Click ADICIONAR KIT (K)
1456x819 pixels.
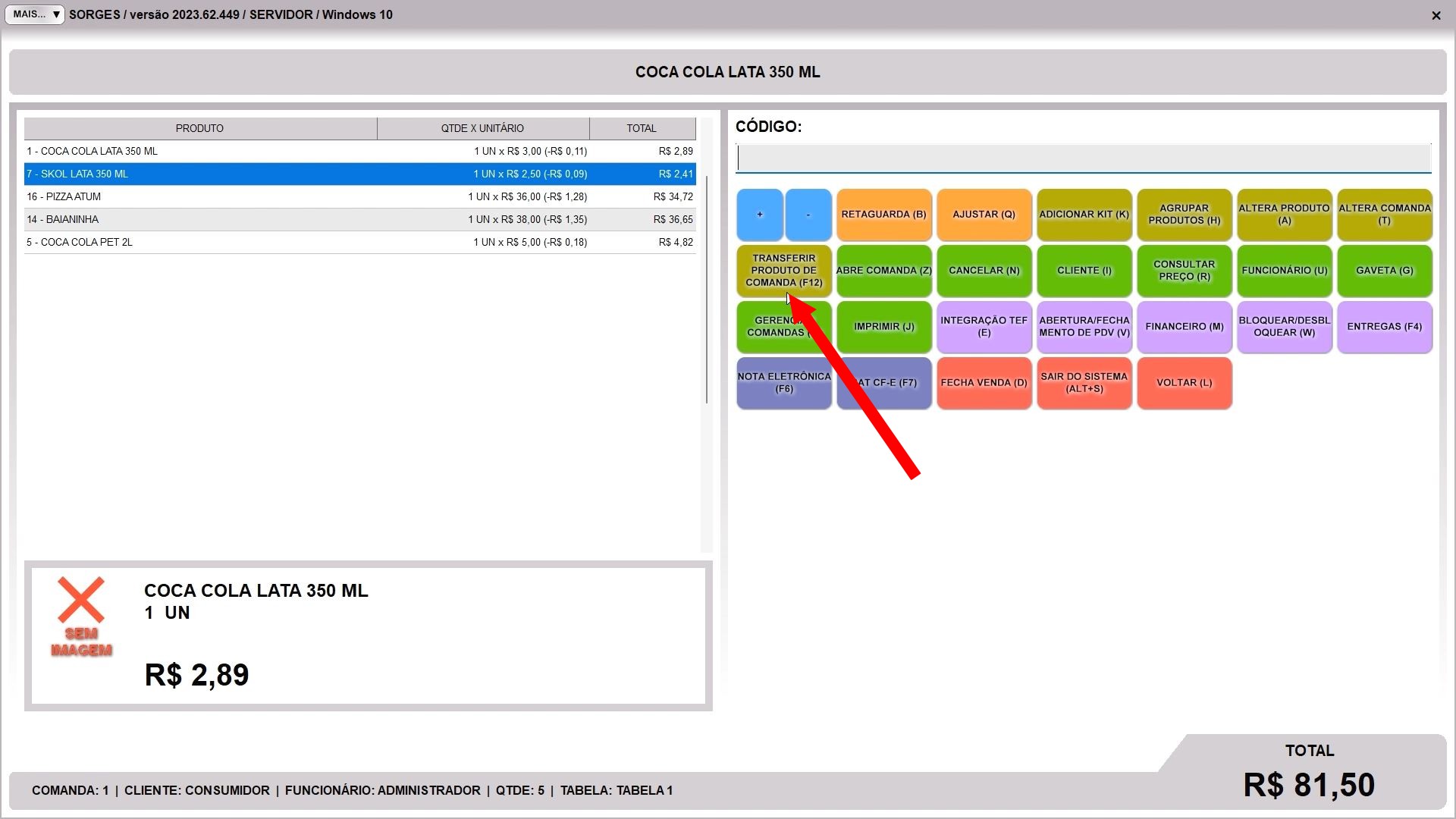click(x=1084, y=215)
